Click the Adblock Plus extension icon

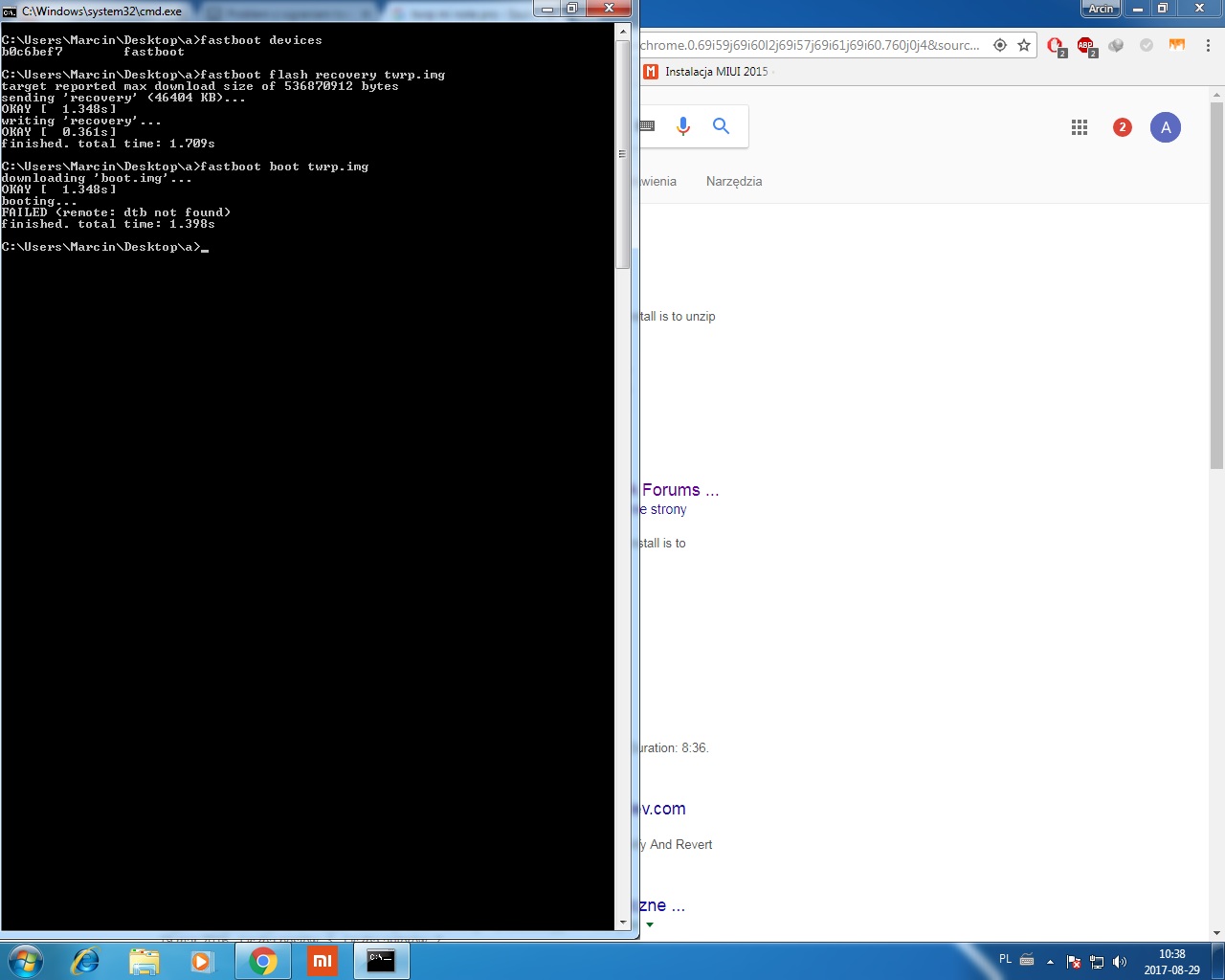(1085, 46)
